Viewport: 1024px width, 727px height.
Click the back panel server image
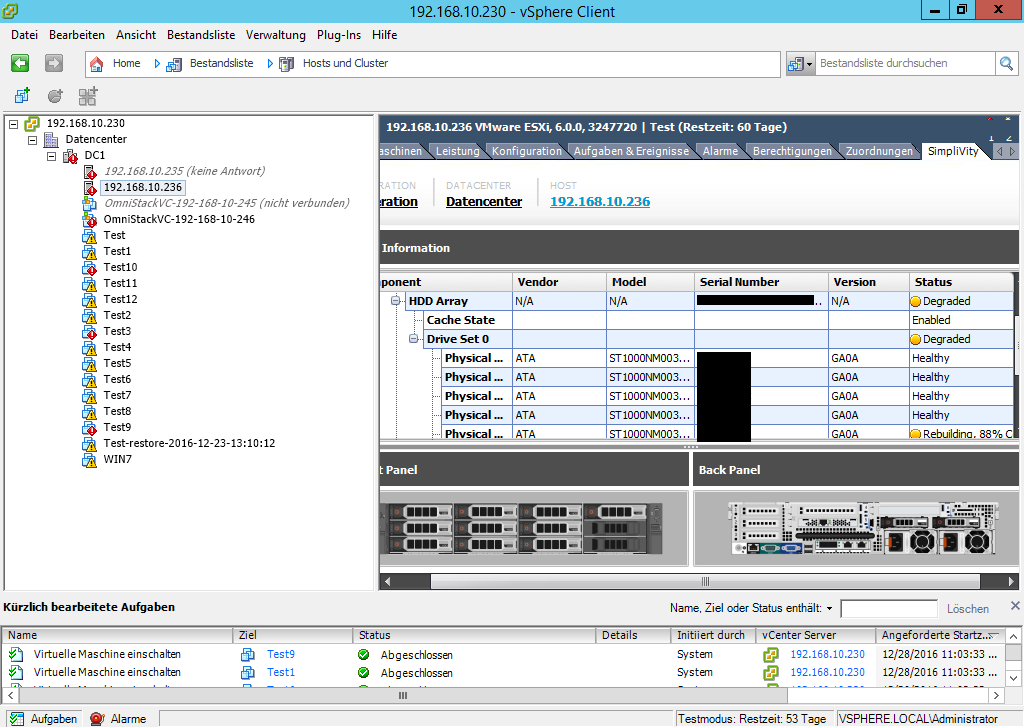tap(865, 528)
